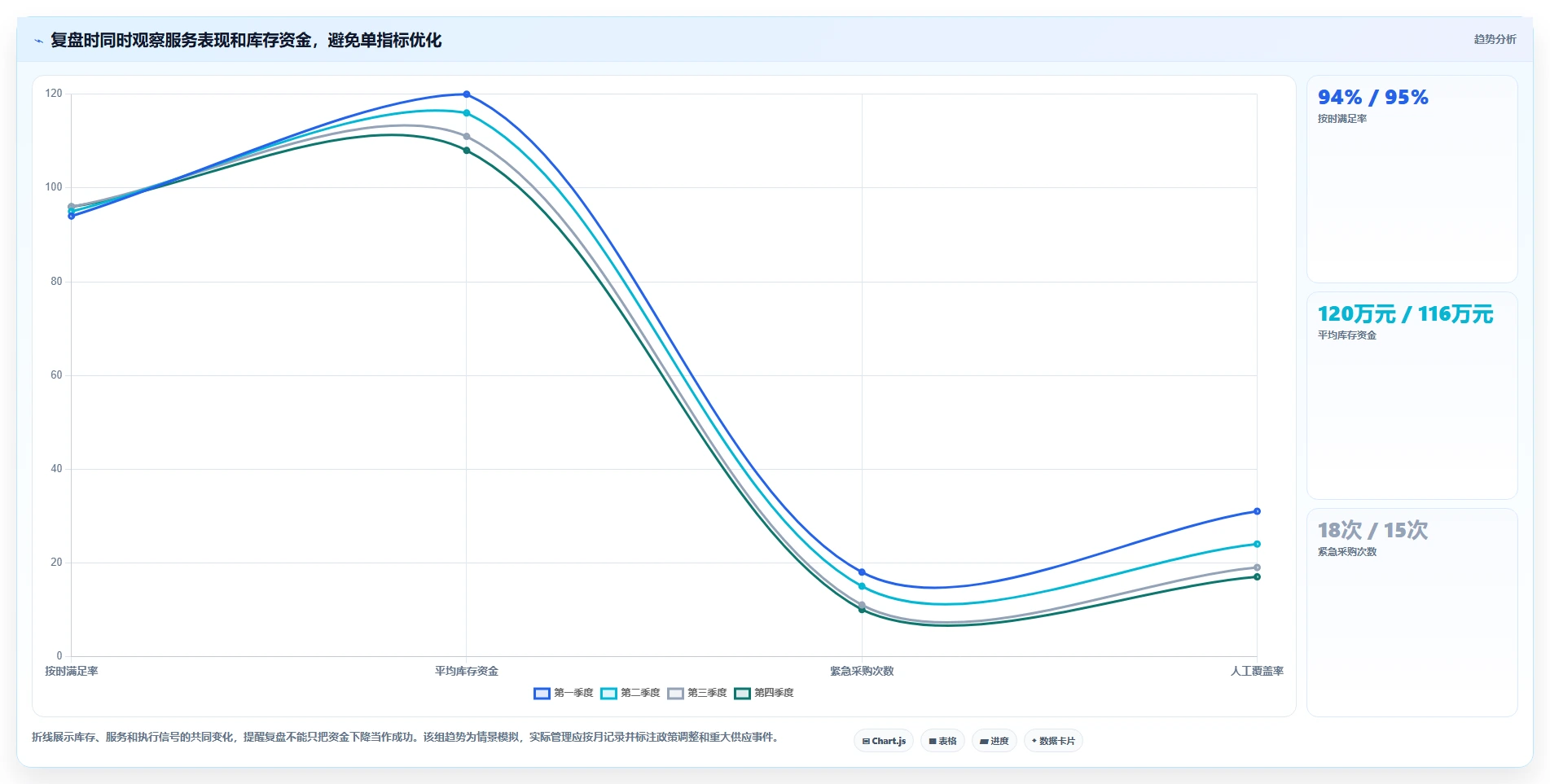Click the 进度 chip

pos(994,741)
